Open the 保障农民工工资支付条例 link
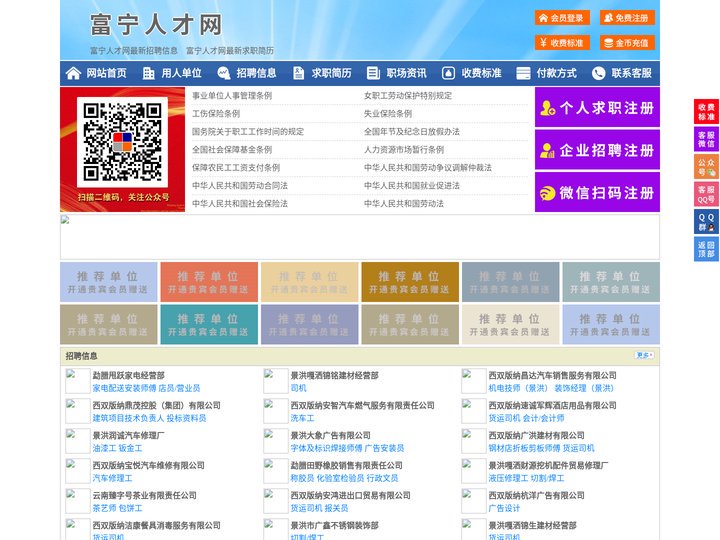Screen dimensions: 720x540 click(x=236, y=168)
